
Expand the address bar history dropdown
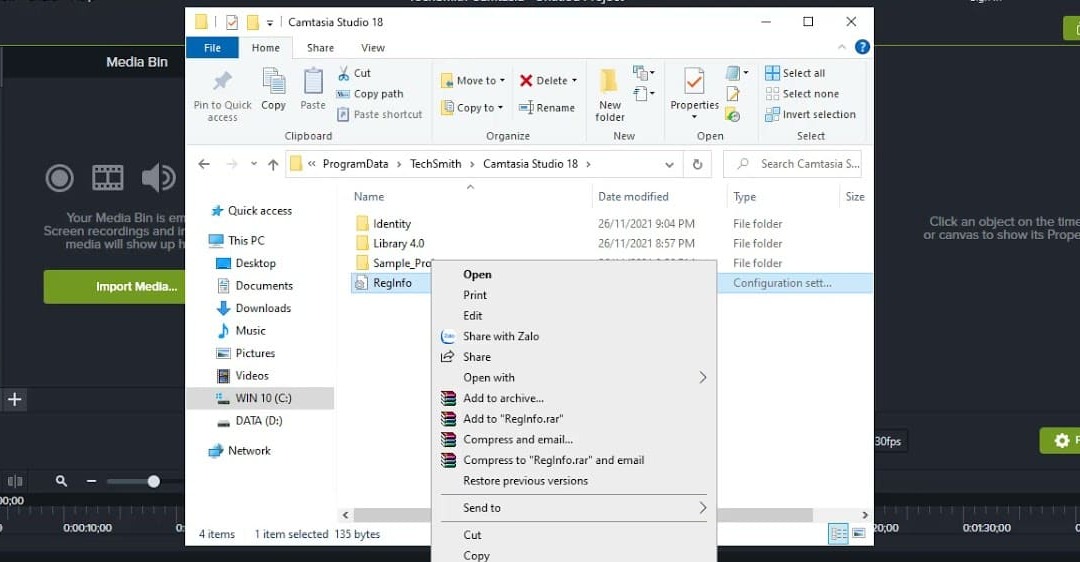click(x=669, y=165)
